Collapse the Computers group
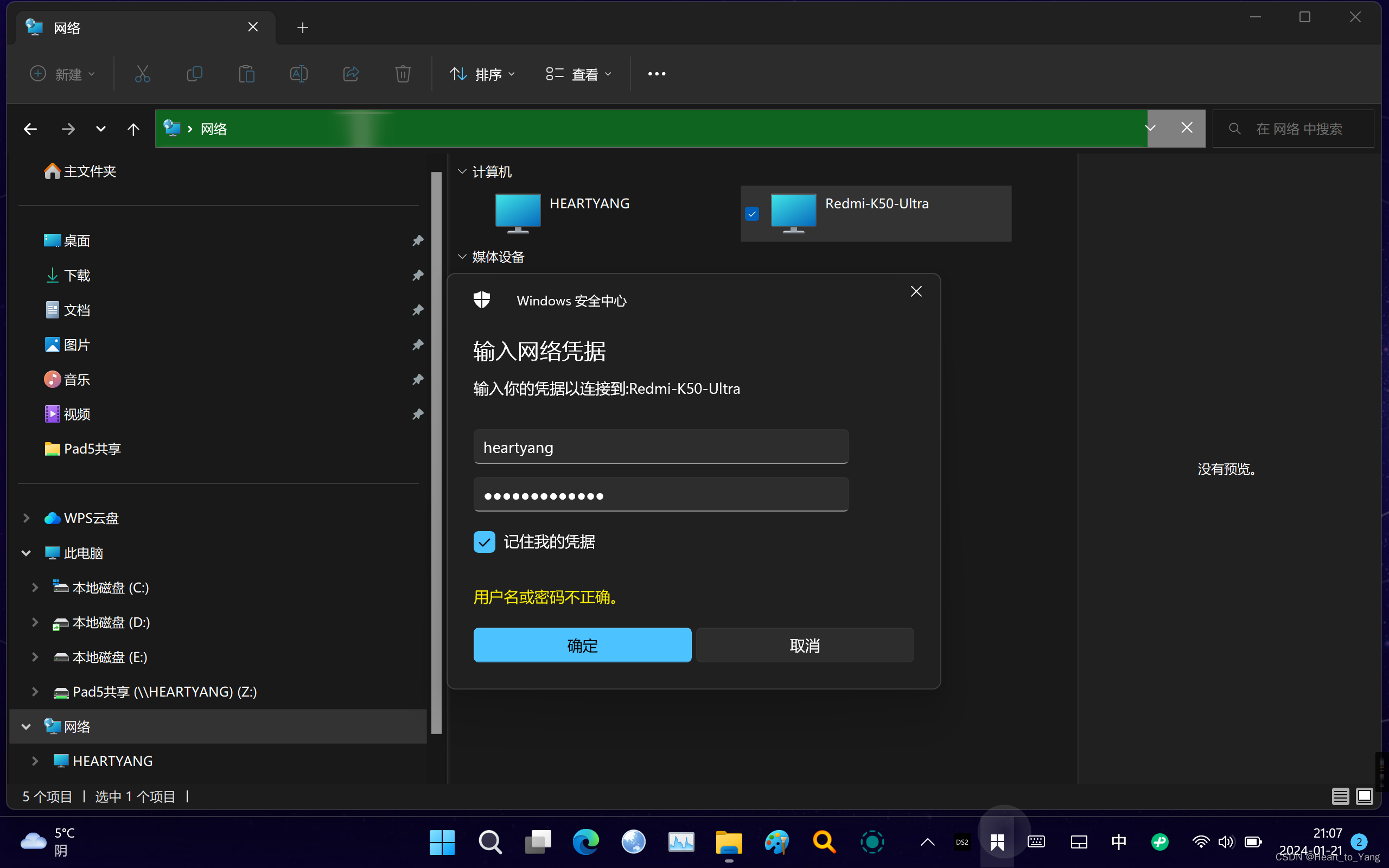This screenshot has width=1389, height=868. (462, 171)
